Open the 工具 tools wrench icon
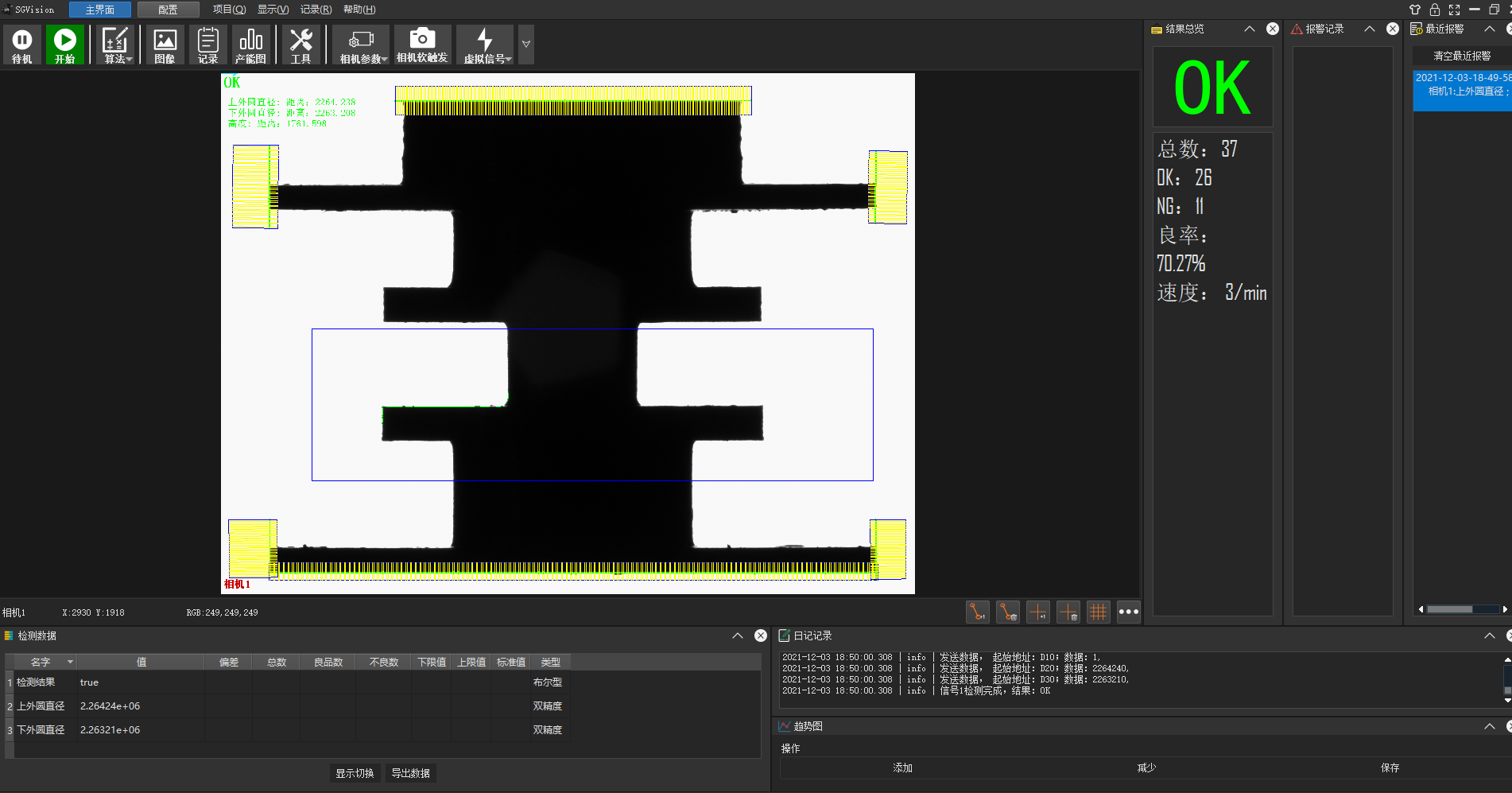1512x793 pixels. coord(300,45)
